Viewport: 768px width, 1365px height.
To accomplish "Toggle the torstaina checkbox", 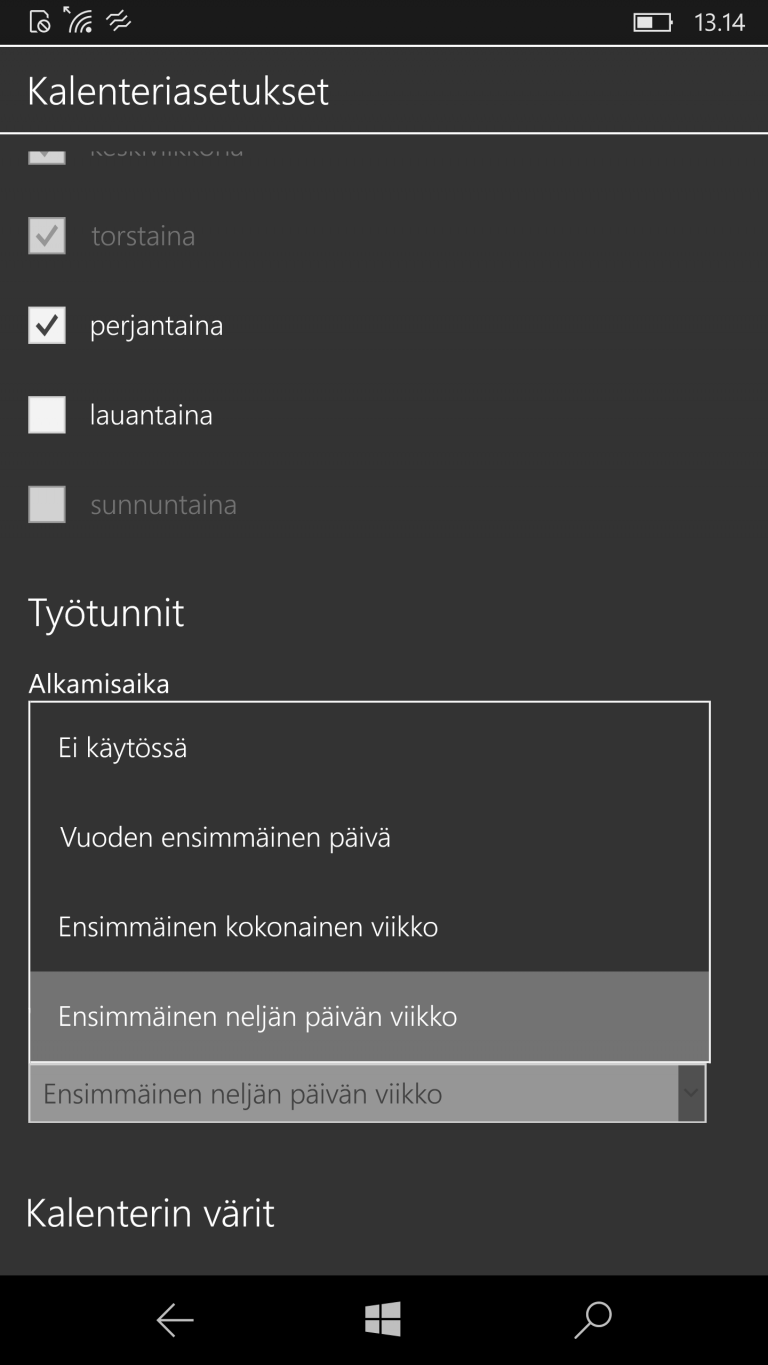I will pyautogui.click(x=46, y=235).
